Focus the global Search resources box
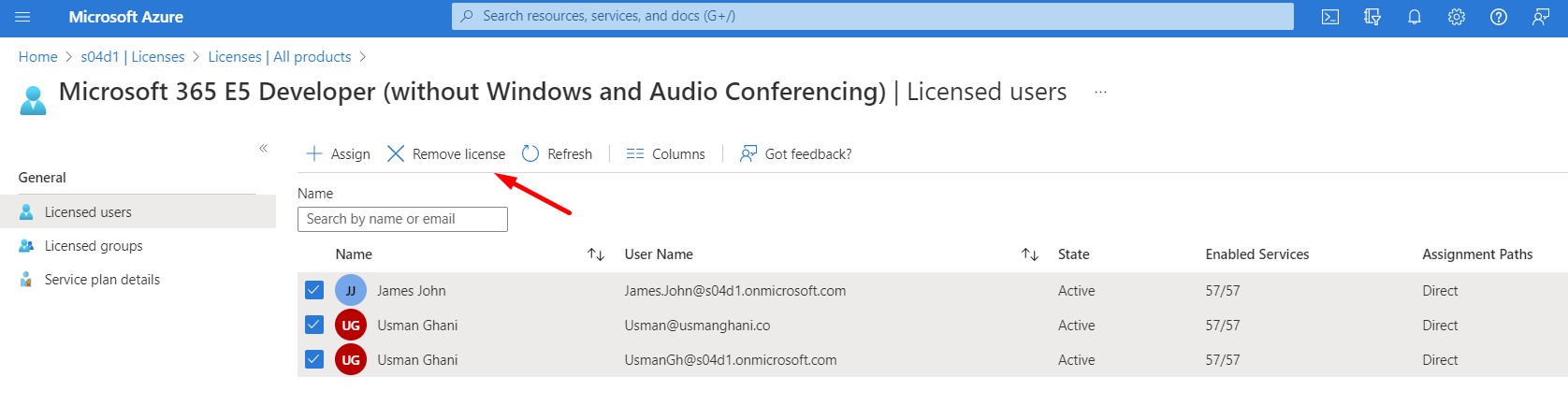Screen dimensions: 1568x406 (873, 16)
